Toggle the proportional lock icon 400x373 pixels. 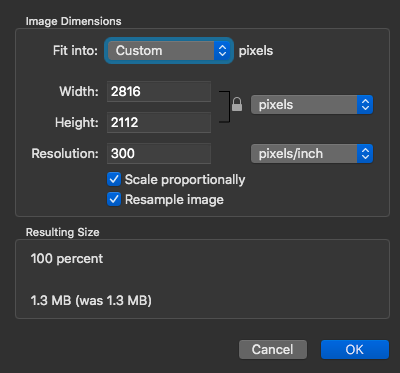[x=237, y=104]
